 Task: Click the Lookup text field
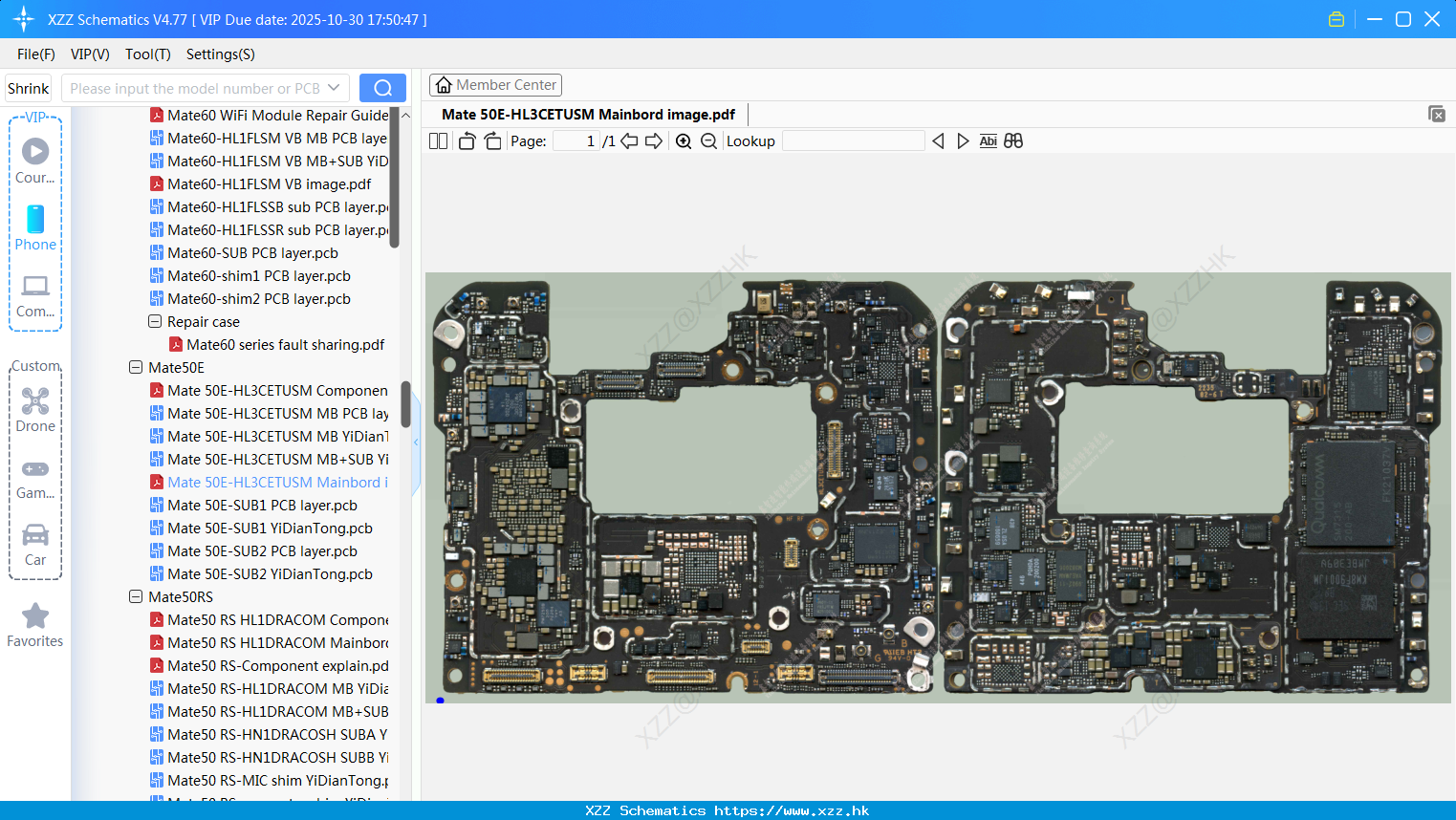point(853,141)
